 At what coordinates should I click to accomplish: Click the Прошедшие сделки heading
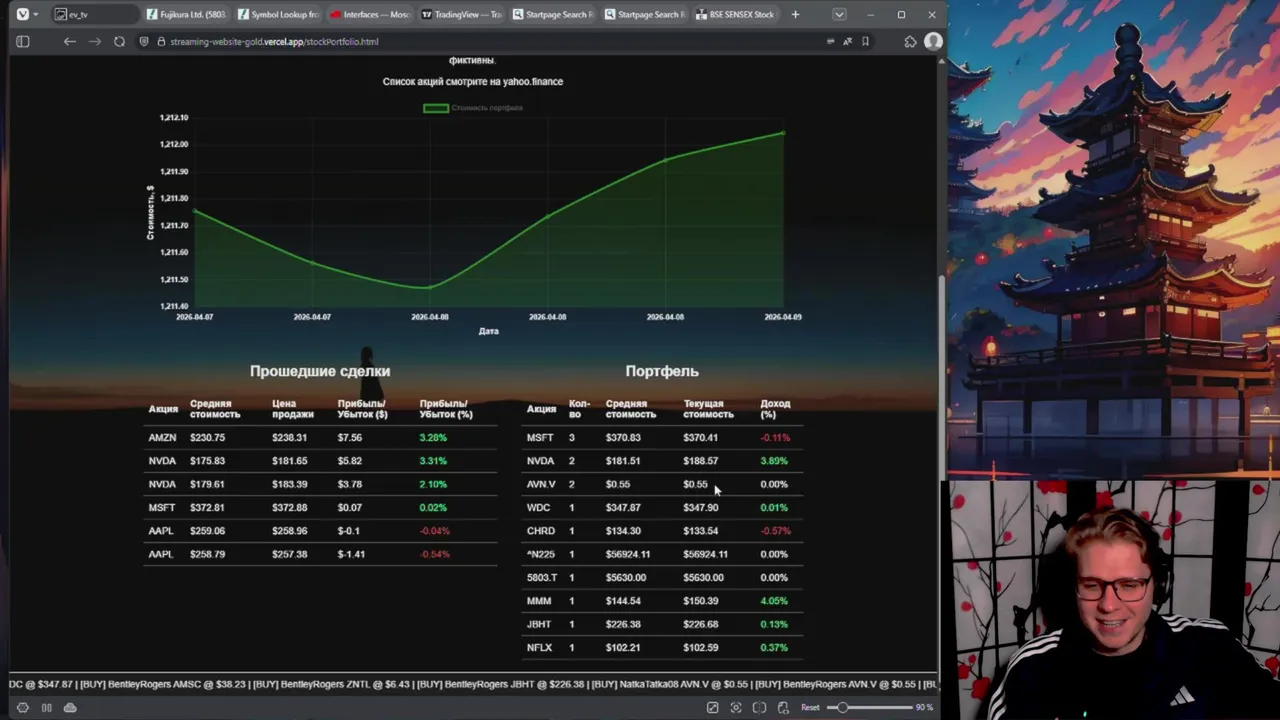tap(320, 371)
